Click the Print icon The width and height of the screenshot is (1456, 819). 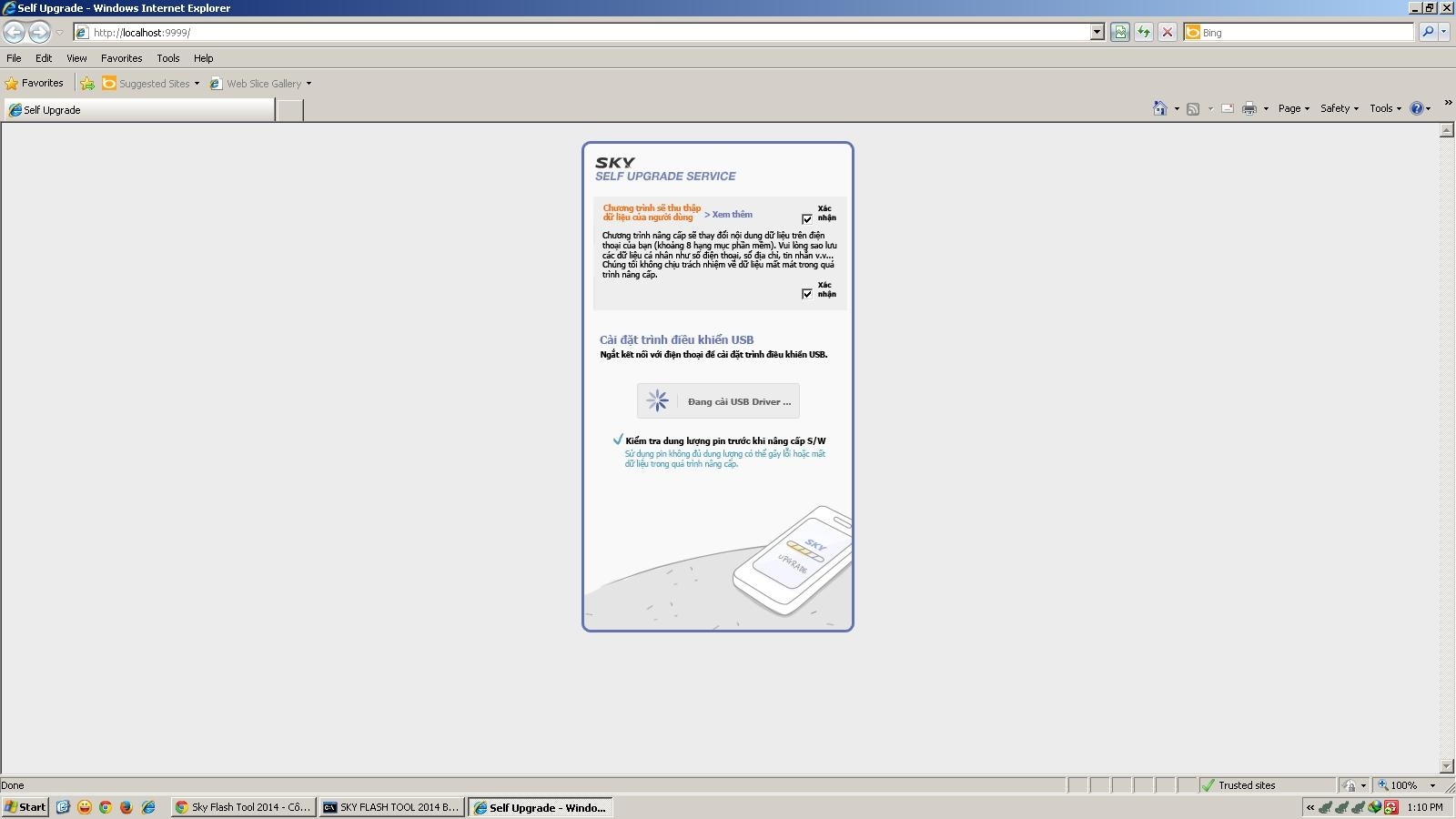click(x=1249, y=108)
